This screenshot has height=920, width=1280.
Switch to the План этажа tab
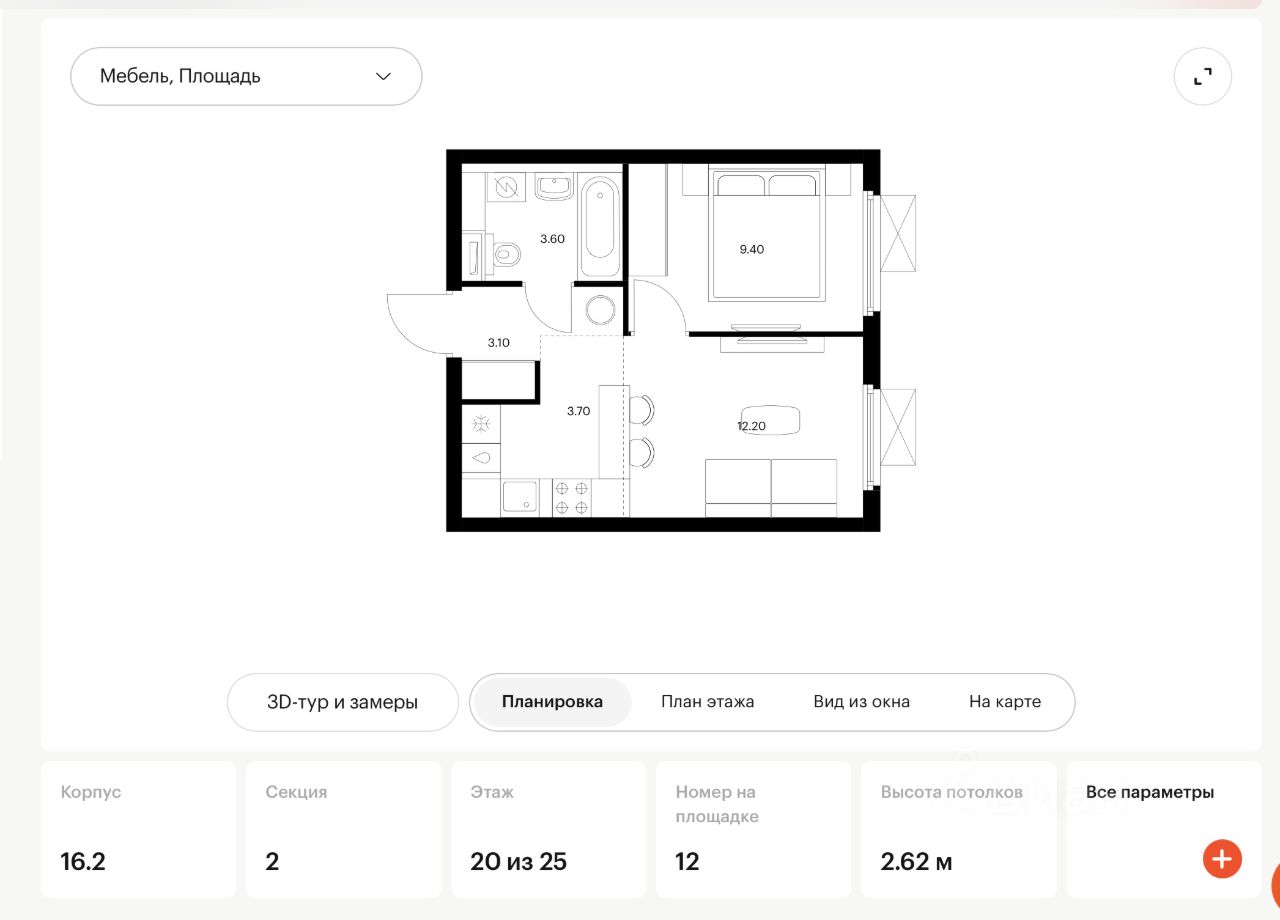click(707, 702)
